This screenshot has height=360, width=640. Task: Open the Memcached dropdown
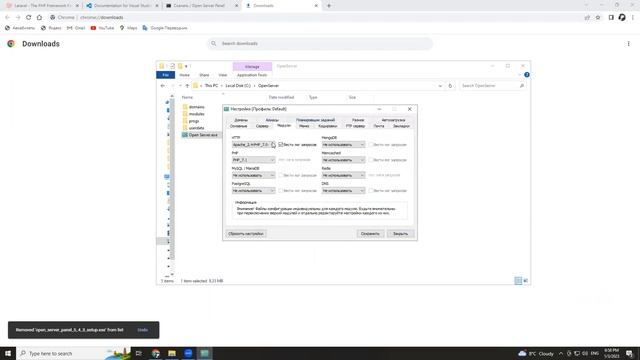coord(343,160)
